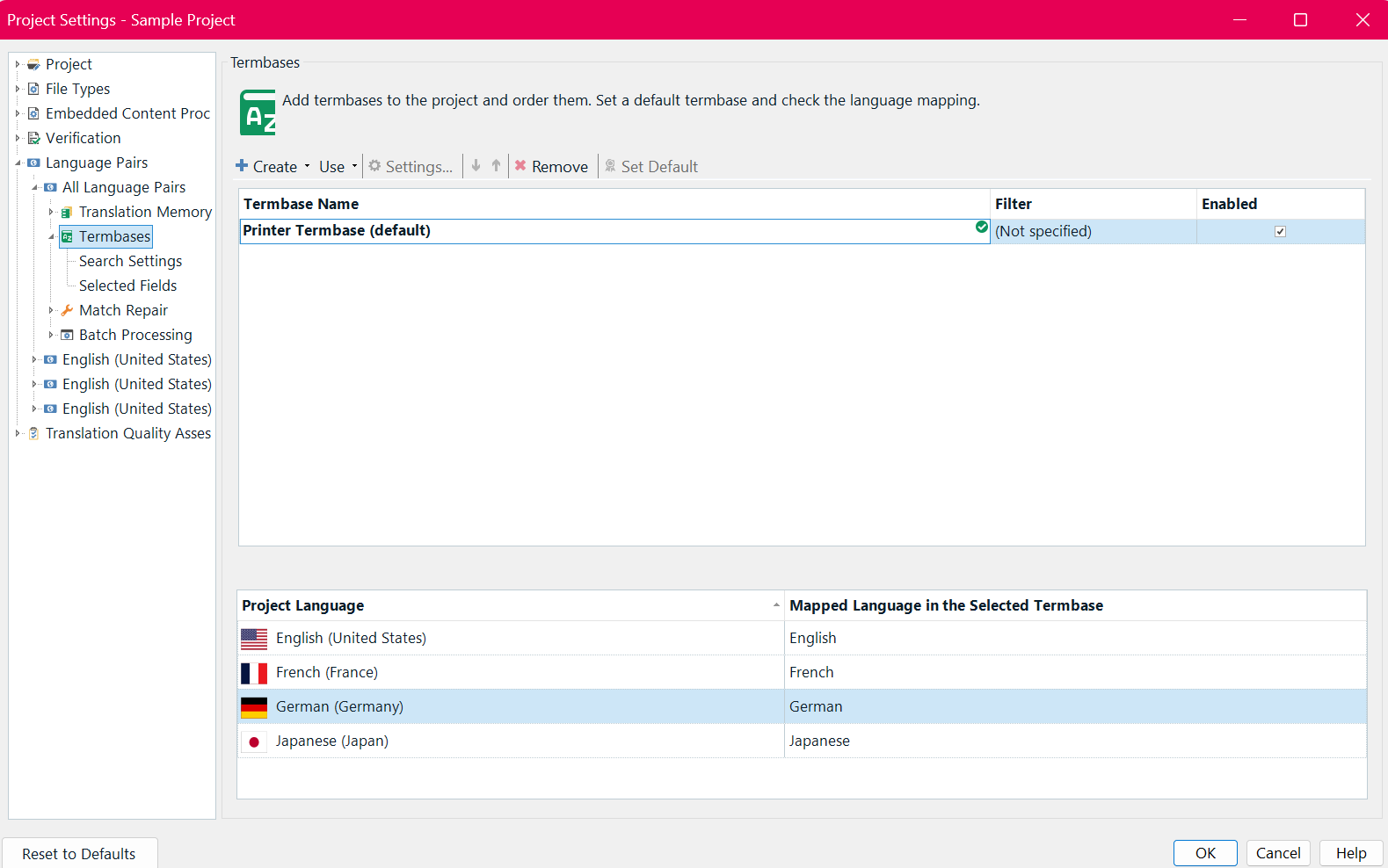
Task: Click the large green AZ termbase icon
Action: click(x=258, y=112)
